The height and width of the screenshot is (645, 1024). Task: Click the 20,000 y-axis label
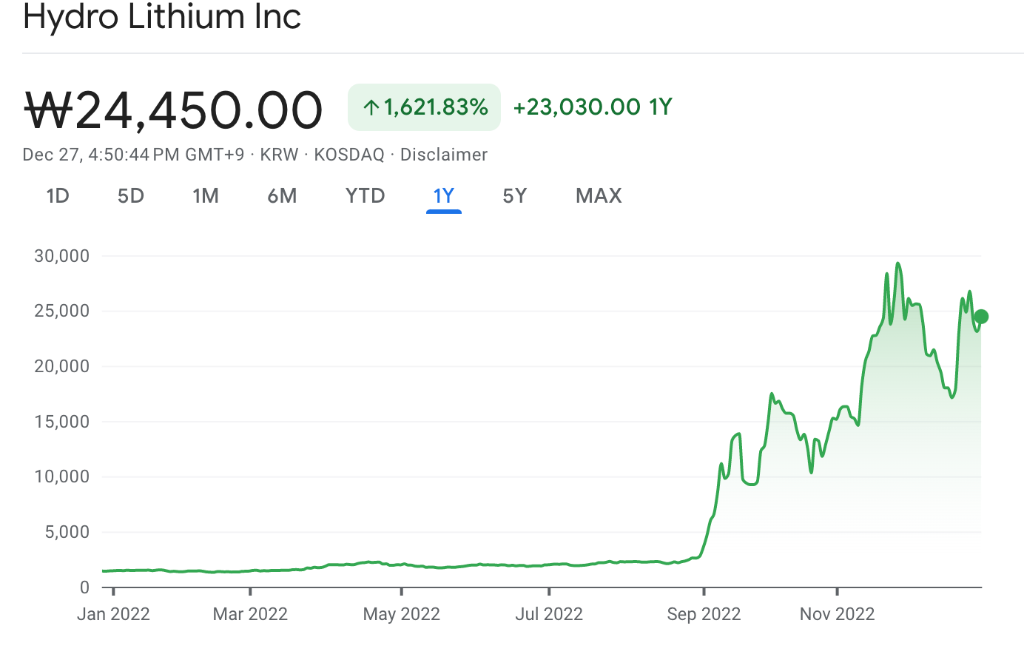62,366
